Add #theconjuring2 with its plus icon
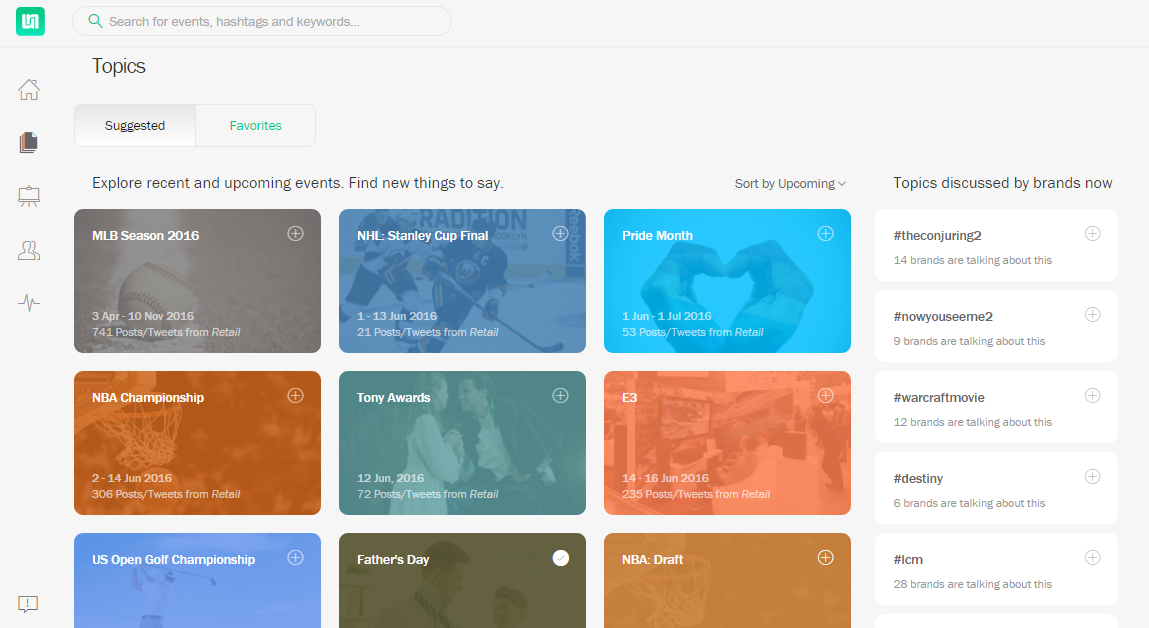This screenshot has height=628, width=1149. coord(1093,234)
